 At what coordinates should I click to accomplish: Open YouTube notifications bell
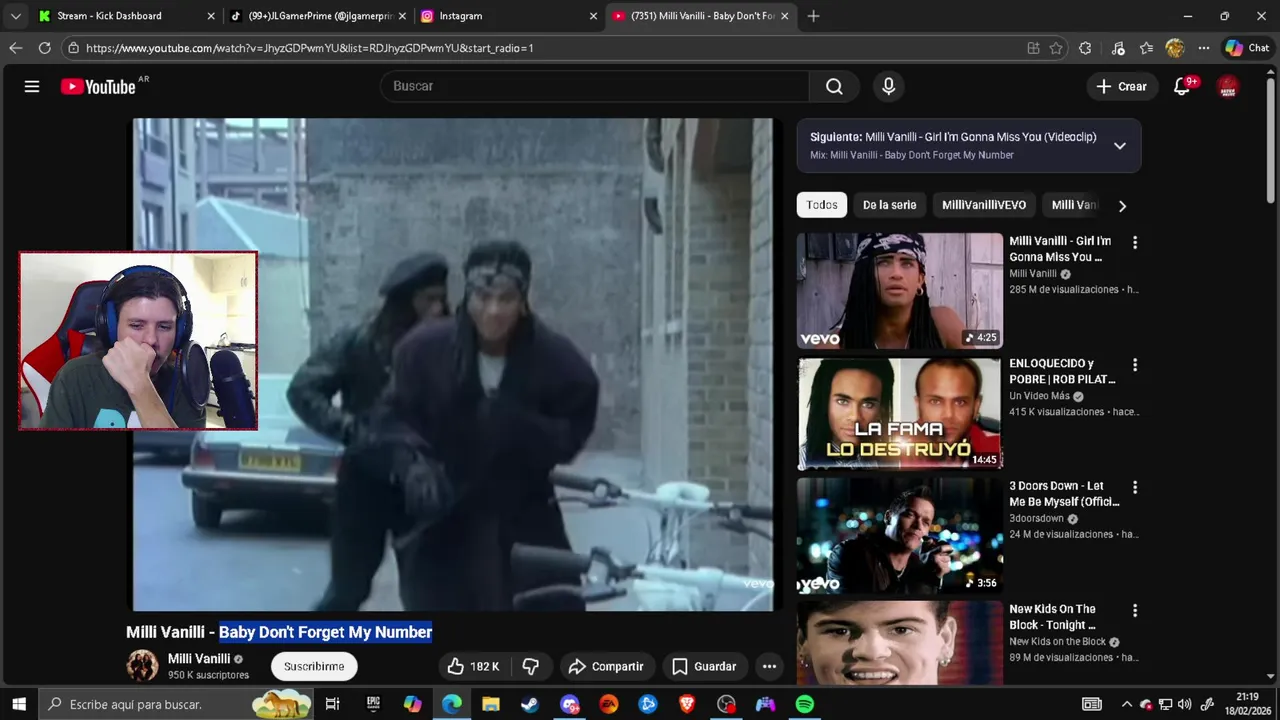1182,86
